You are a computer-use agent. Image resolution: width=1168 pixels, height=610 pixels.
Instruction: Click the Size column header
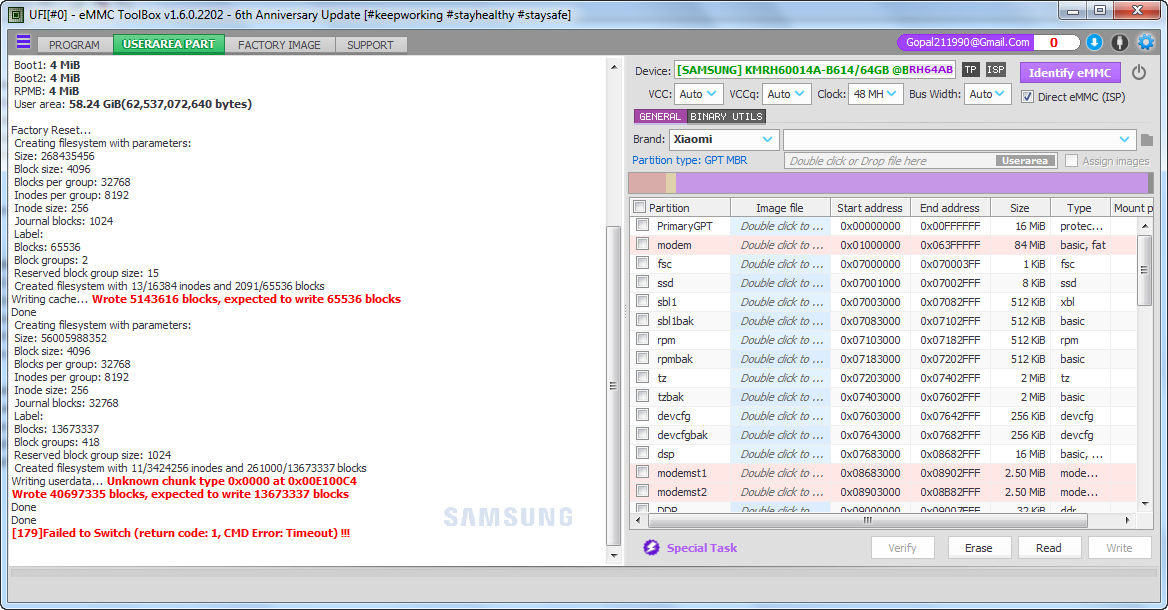[1020, 208]
